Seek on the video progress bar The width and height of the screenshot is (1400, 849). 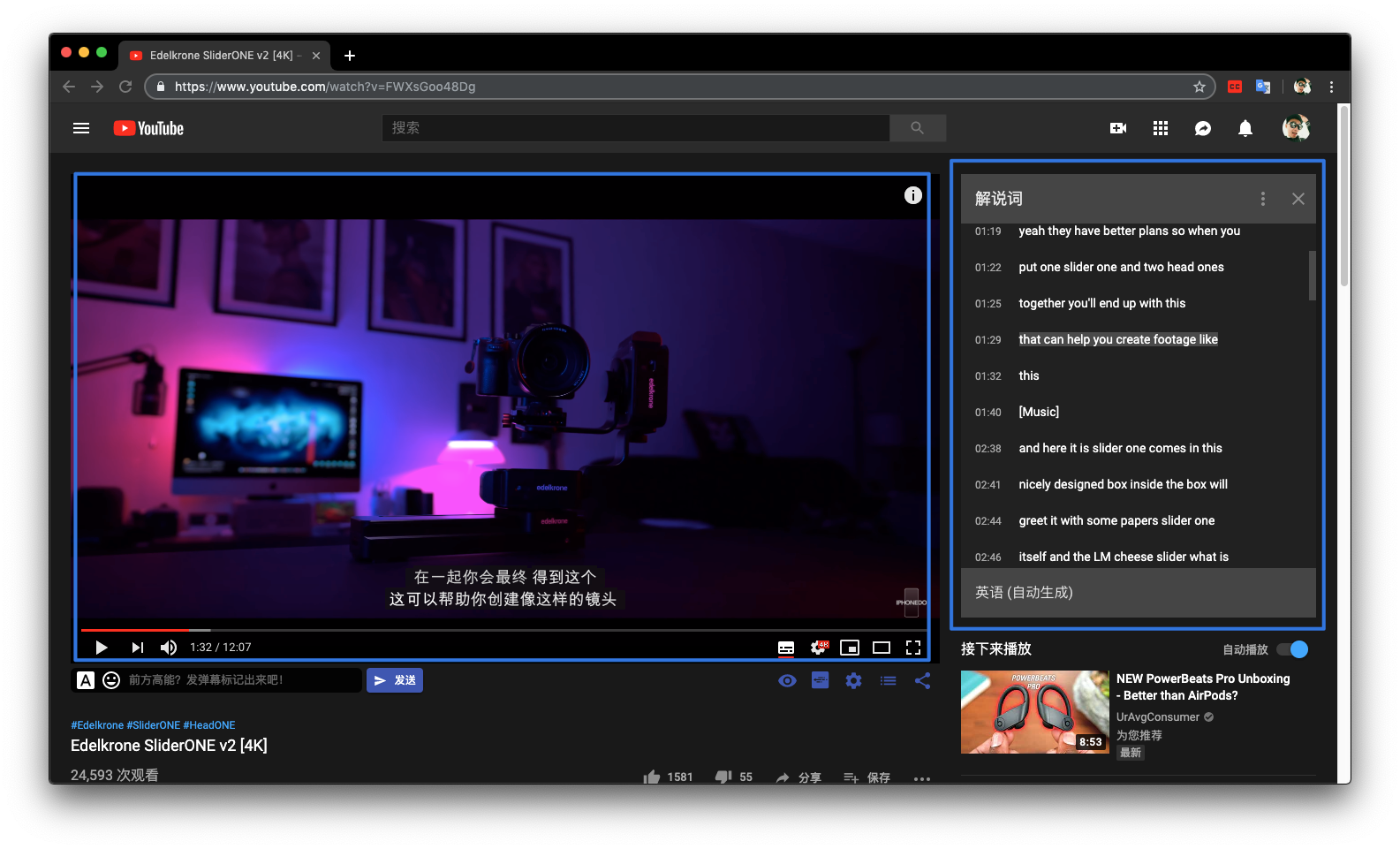point(503,630)
